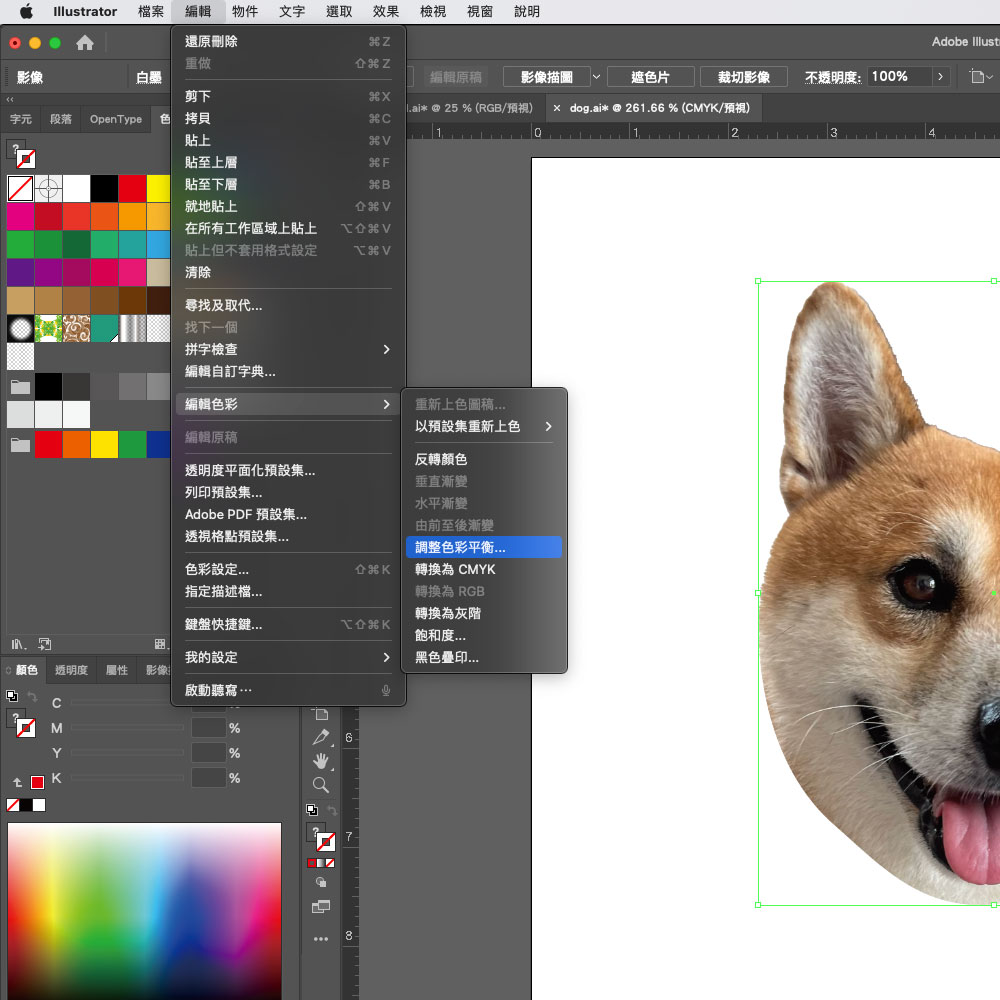Pick the yellow swatch in the top swatch row

point(159,188)
